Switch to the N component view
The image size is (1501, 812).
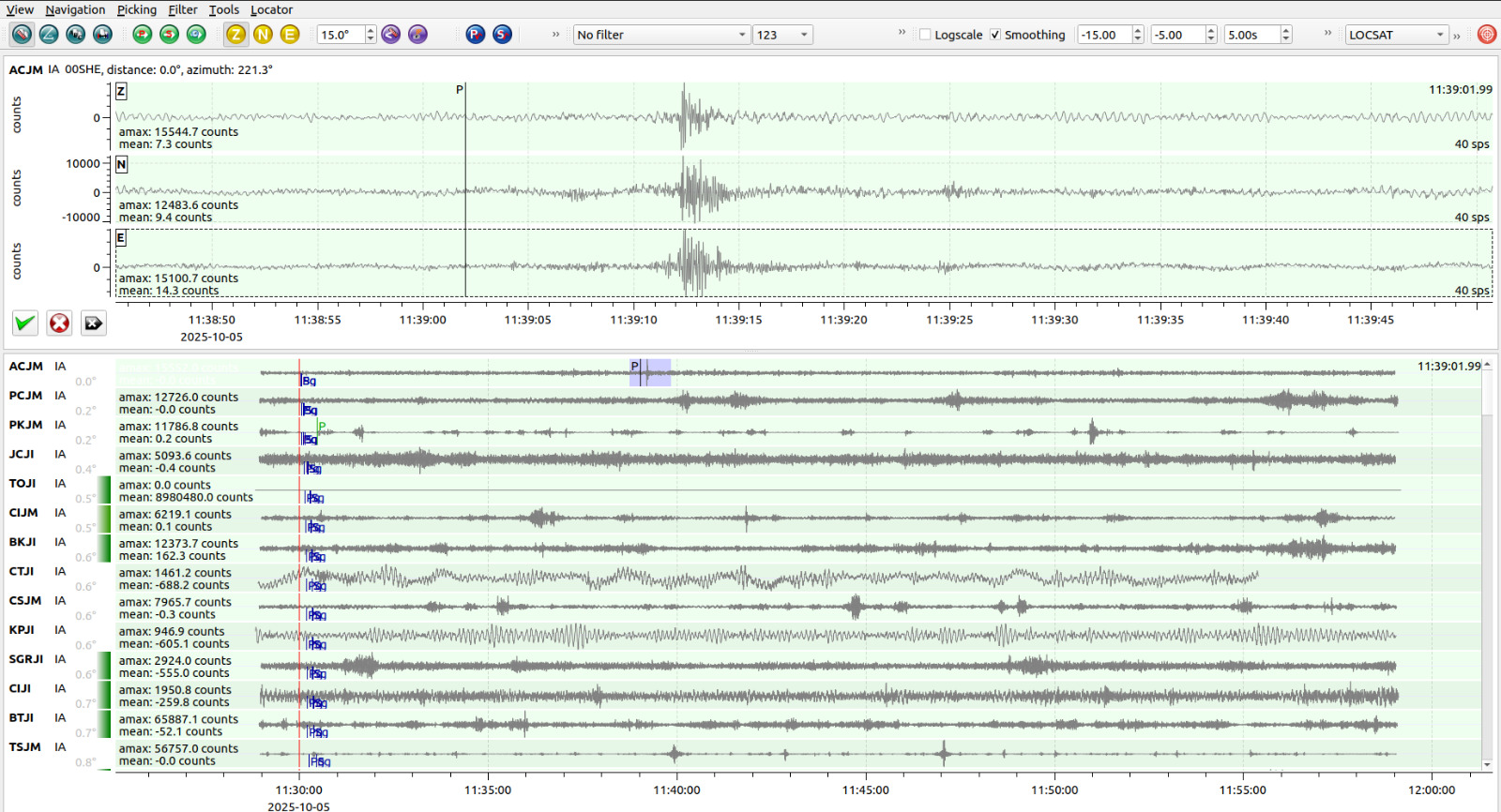pos(263,35)
